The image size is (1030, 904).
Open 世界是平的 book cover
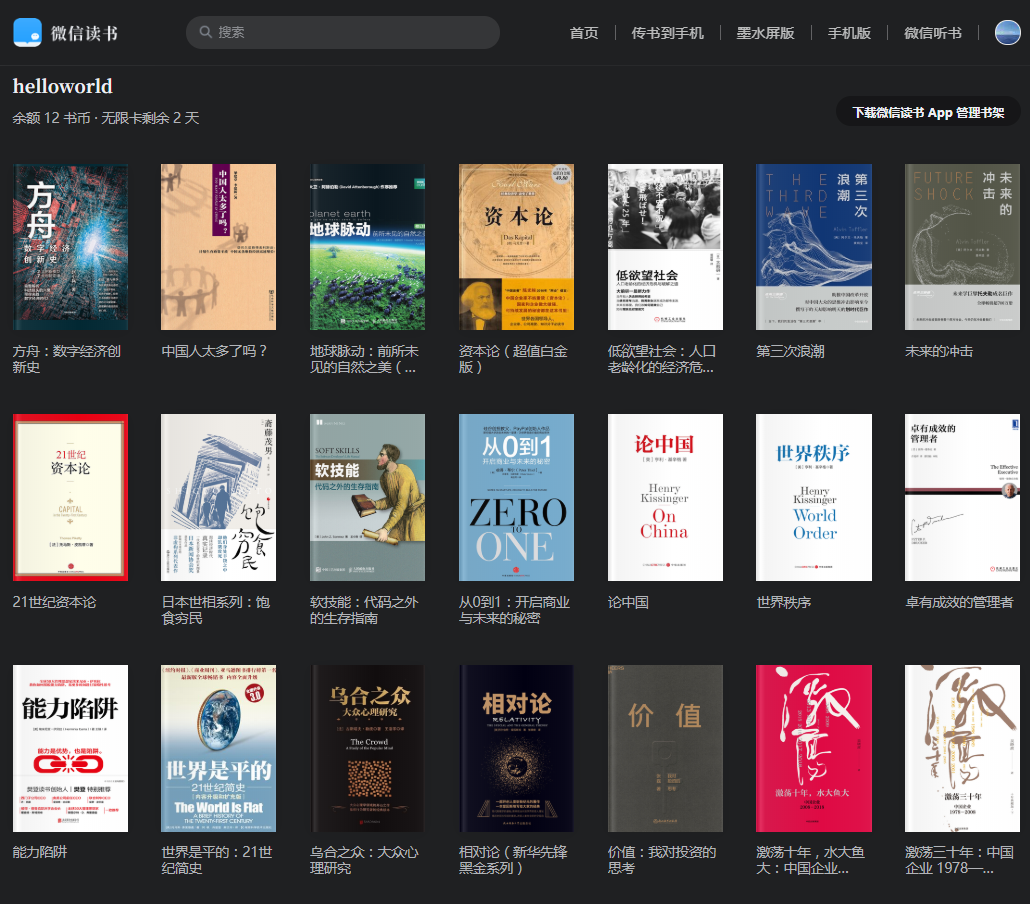[x=218, y=748]
